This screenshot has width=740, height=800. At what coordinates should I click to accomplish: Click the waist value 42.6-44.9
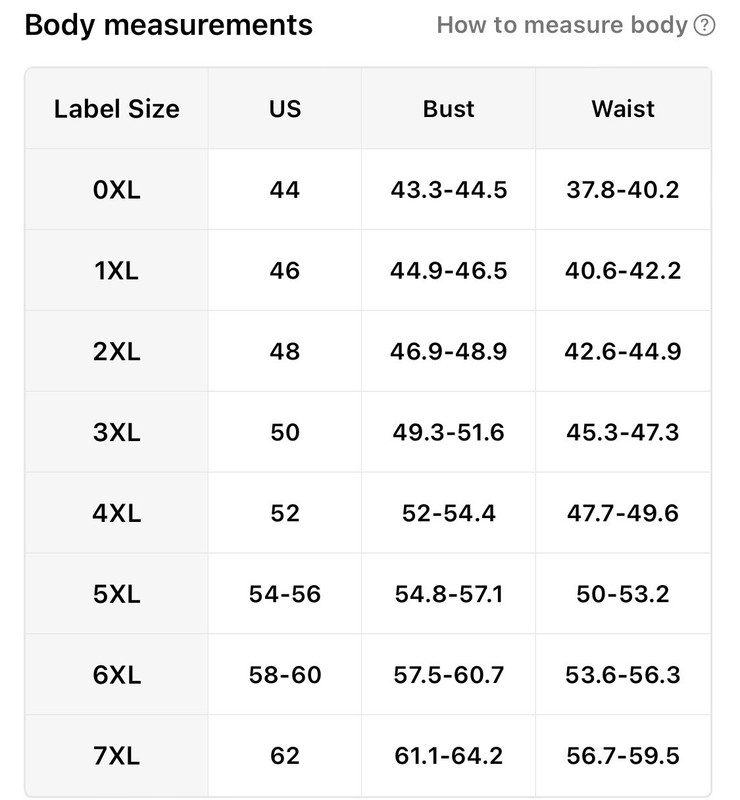623,352
